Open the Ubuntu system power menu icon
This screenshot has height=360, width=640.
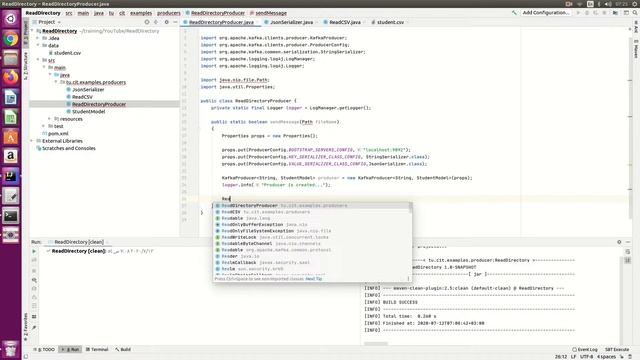(635, 4)
